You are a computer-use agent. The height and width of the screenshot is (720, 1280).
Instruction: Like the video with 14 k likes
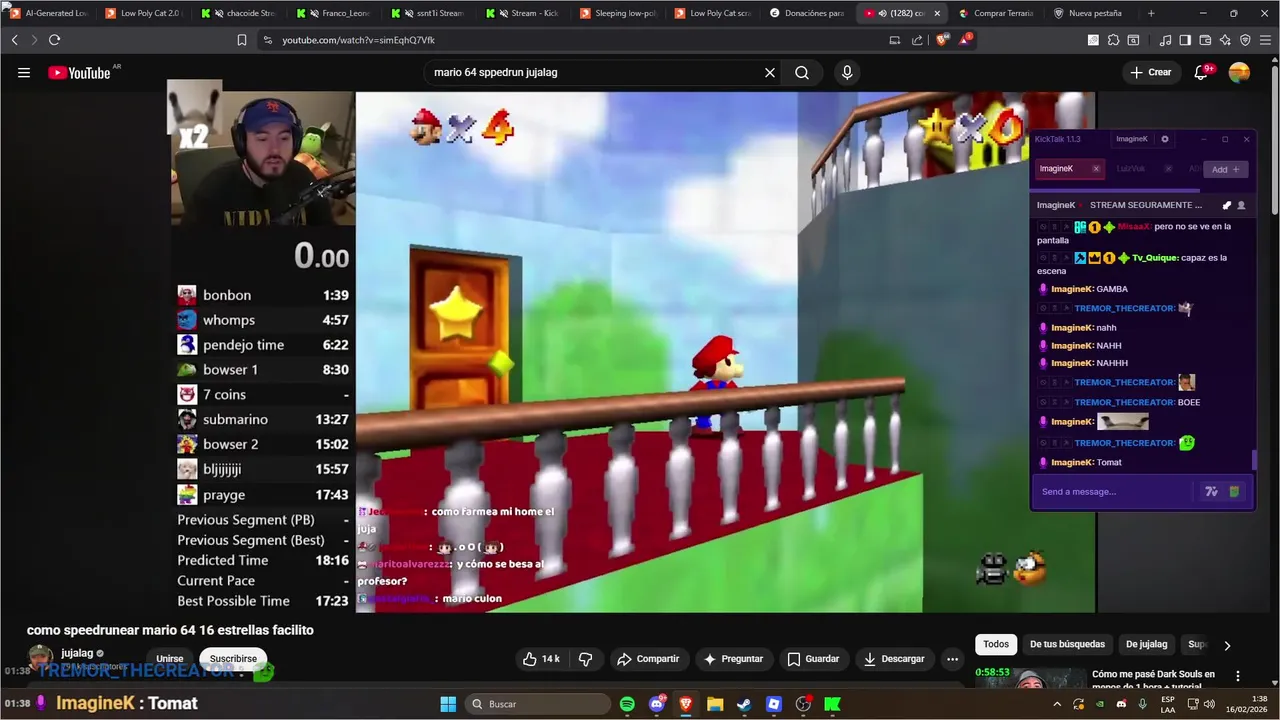tap(541, 659)
